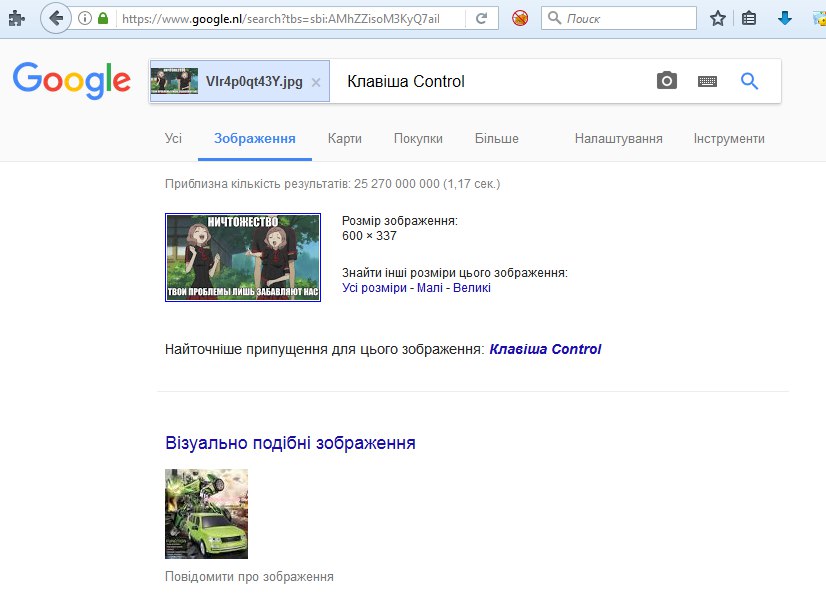Click the Клавіша Control search field

pos(490,81)
